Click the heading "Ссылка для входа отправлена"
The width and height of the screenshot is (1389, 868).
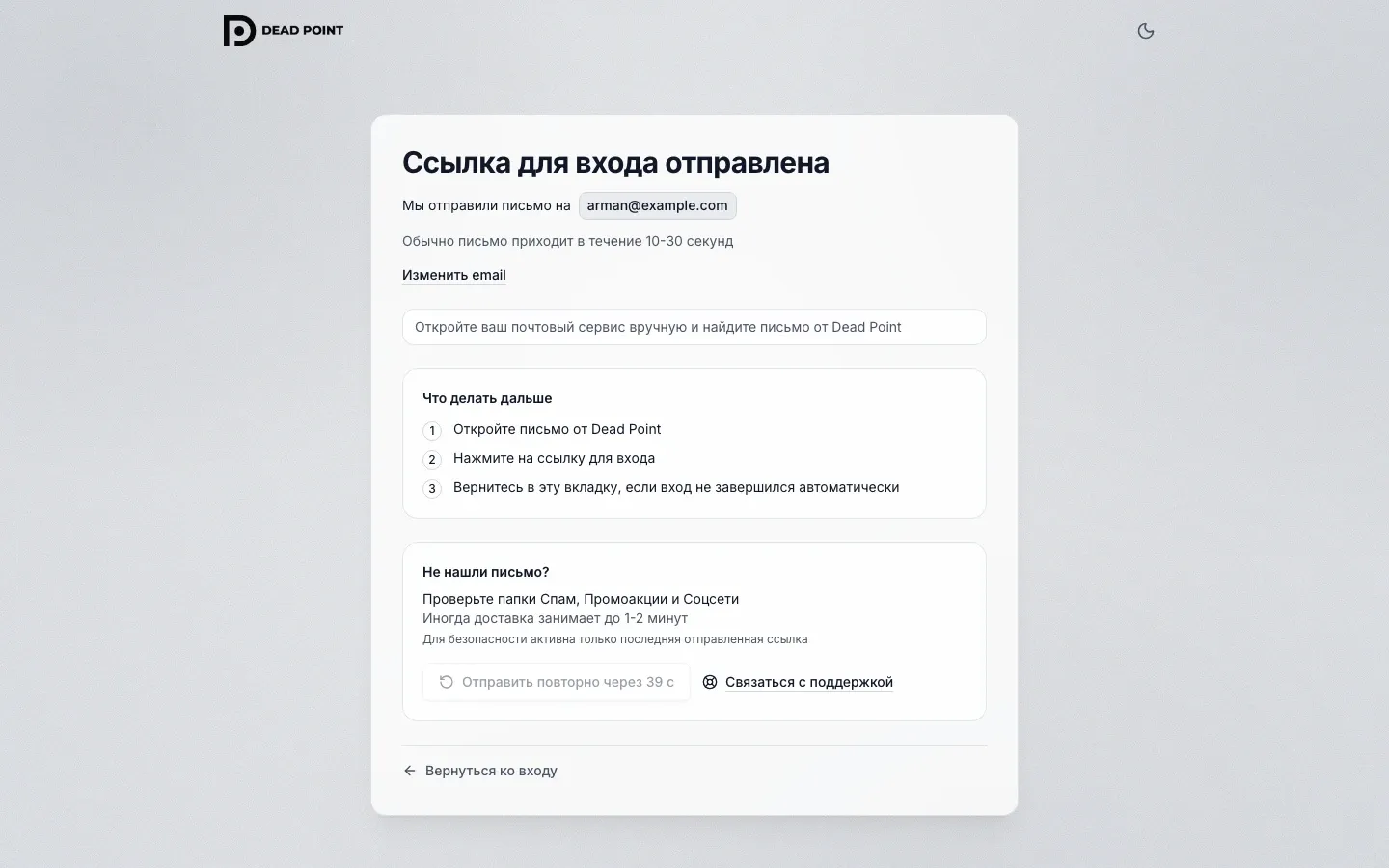(x=615, y=163)
